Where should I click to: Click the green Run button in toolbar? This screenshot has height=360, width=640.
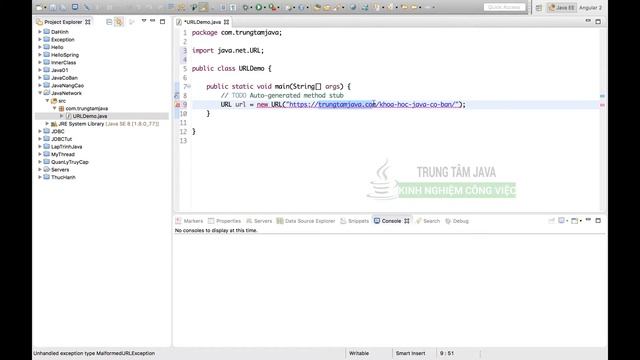coord(259,7)
